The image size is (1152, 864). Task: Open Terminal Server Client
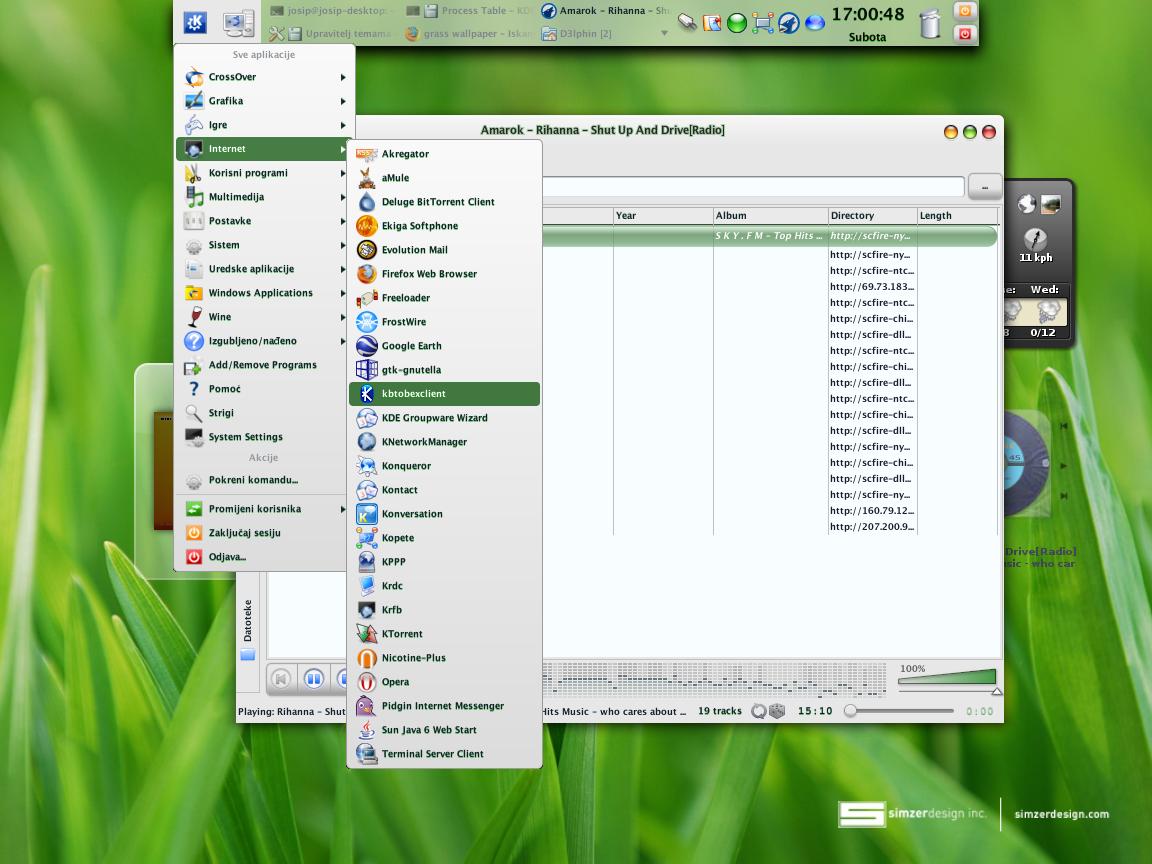pyautogui.click(x=444, y=754)
